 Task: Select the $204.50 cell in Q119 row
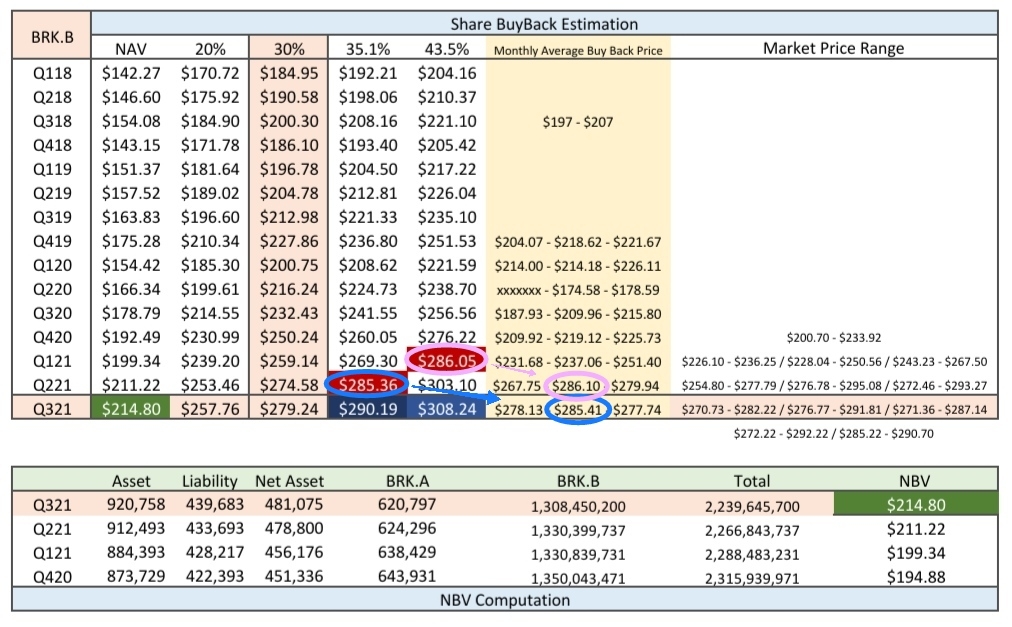click(x=368, y=169)
